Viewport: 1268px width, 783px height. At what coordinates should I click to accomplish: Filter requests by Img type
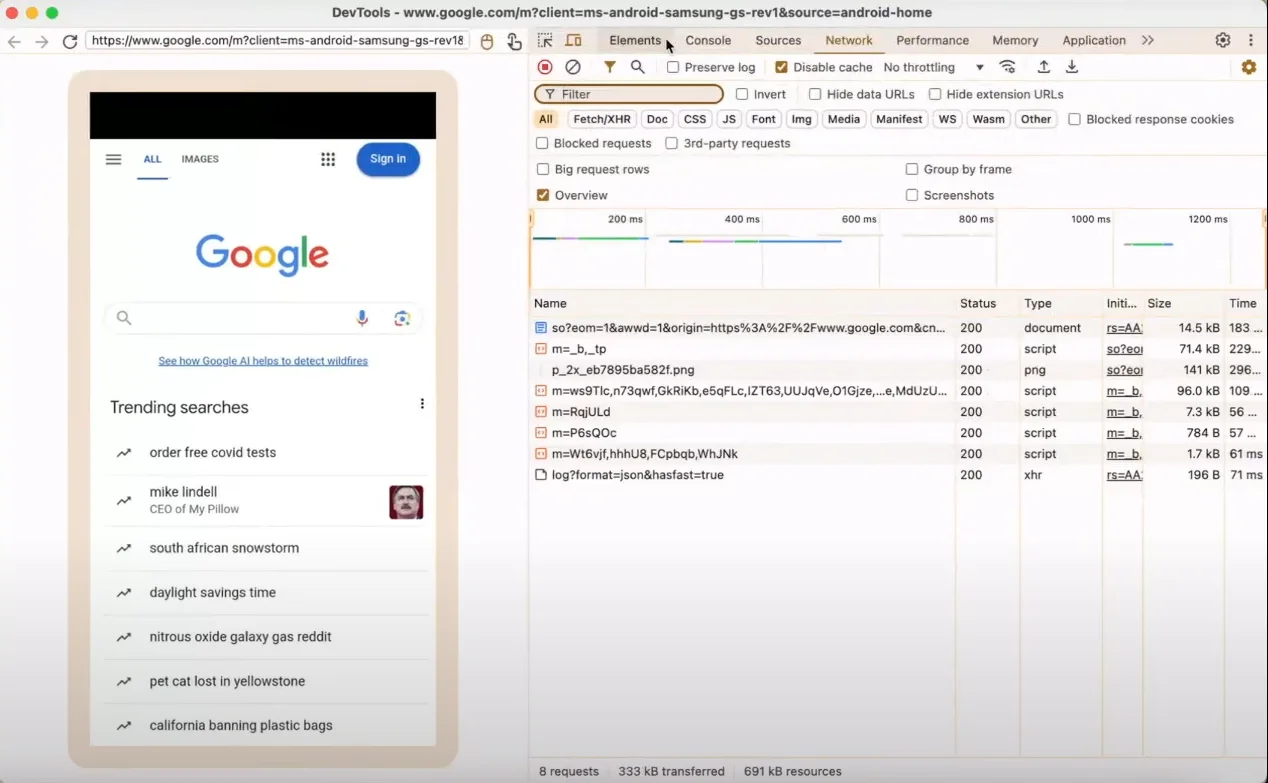(801, 119)
